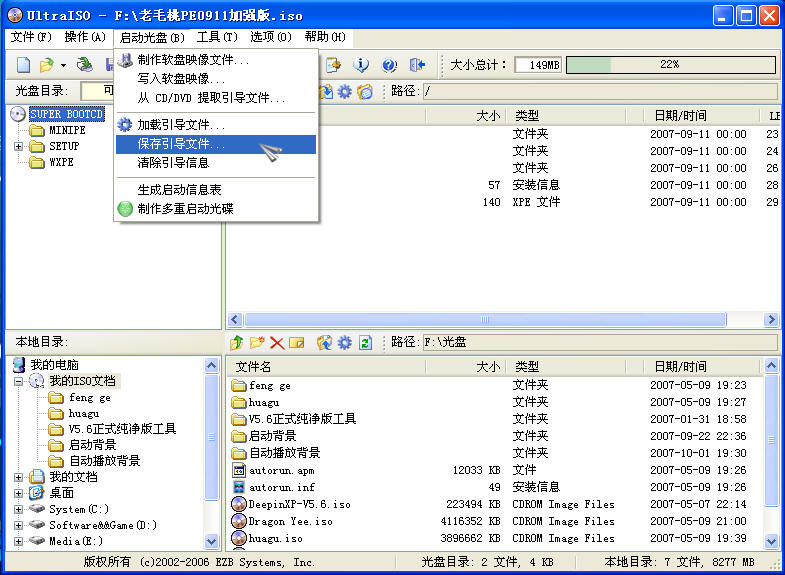
Task: Click the exit door icon in toolbar
Action: click(x=417, y=65)
